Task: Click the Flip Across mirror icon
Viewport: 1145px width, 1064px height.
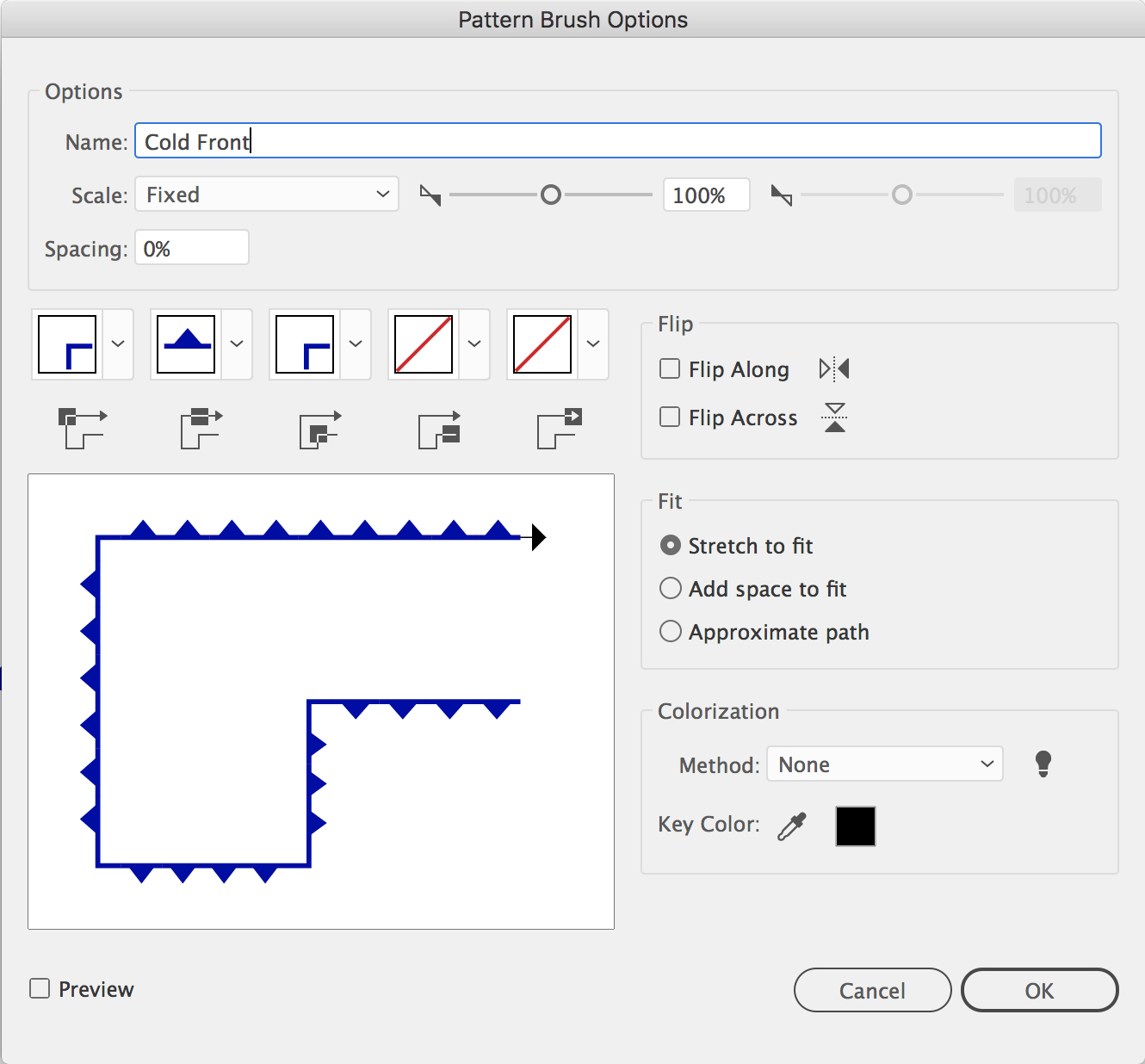Action: pyautogui.click(x=834, y=418)
